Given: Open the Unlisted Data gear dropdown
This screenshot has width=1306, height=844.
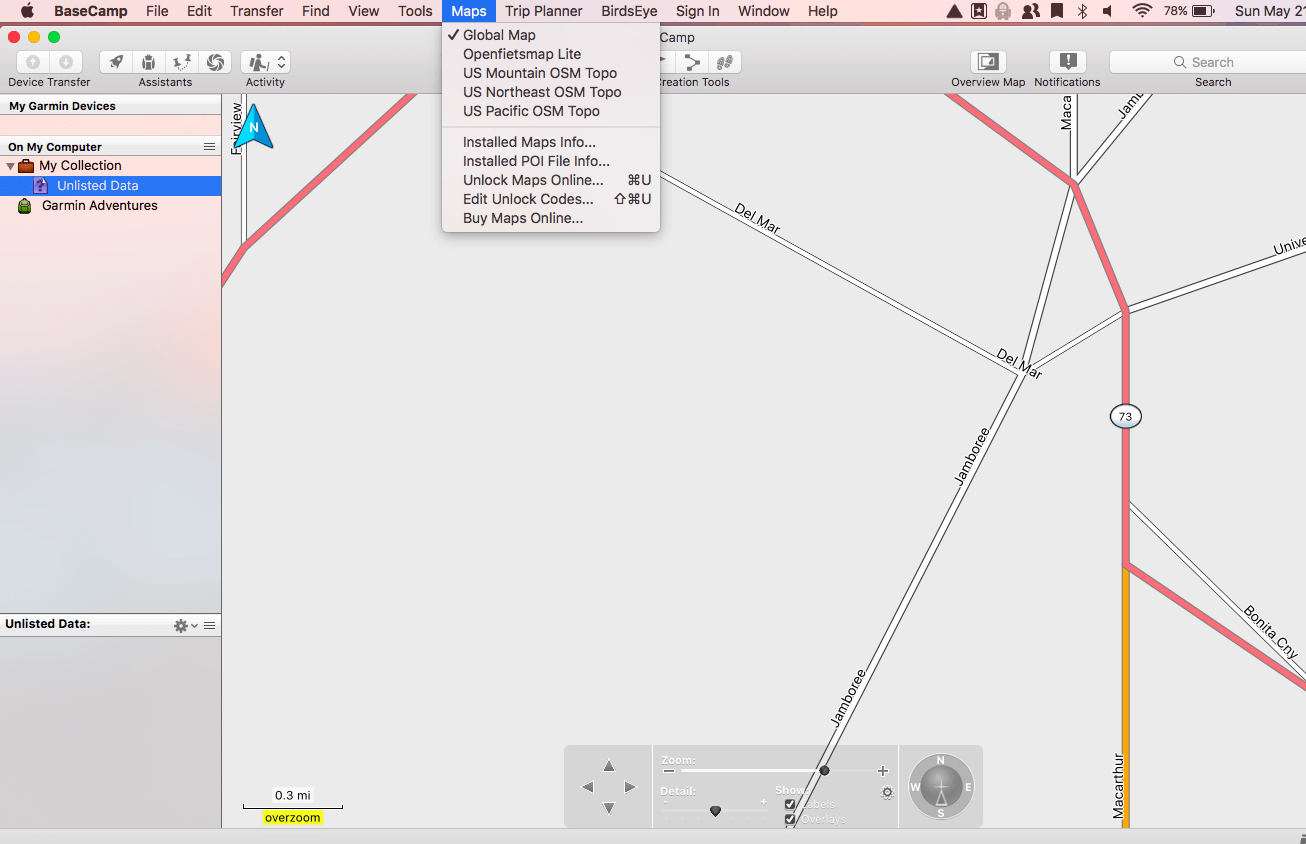Looking at the screenshot, I should point(181,624).
